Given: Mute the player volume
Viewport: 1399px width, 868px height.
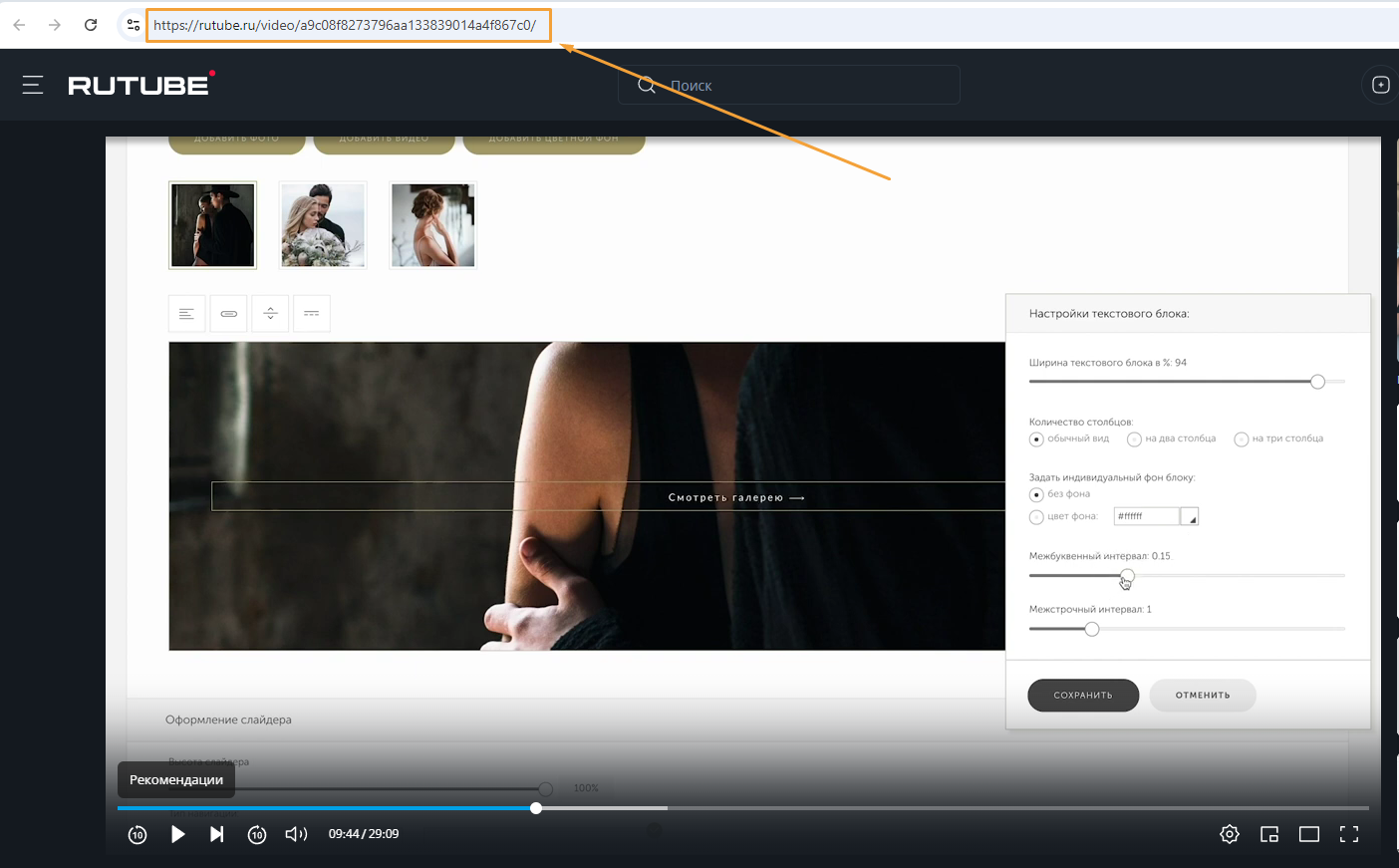Looking at the screenshot, I should click(x=296, y=834).
